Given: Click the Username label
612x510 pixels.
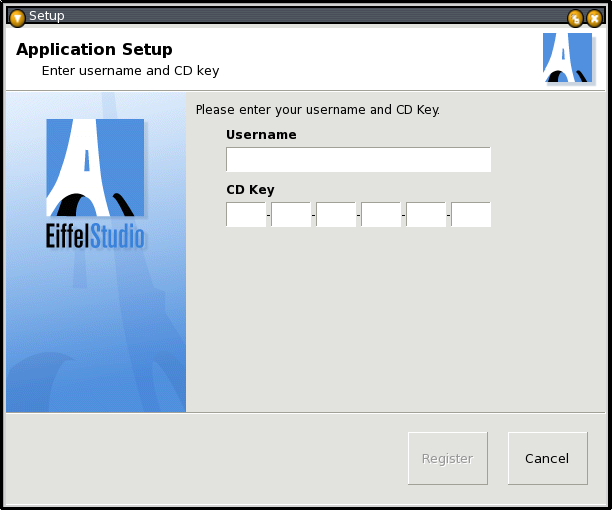Looking at the screenshot, I should point(261,134).
